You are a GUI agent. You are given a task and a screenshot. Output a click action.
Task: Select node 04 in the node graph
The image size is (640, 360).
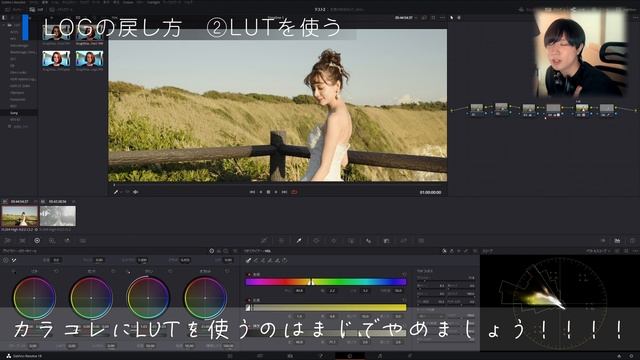(553, 109)
